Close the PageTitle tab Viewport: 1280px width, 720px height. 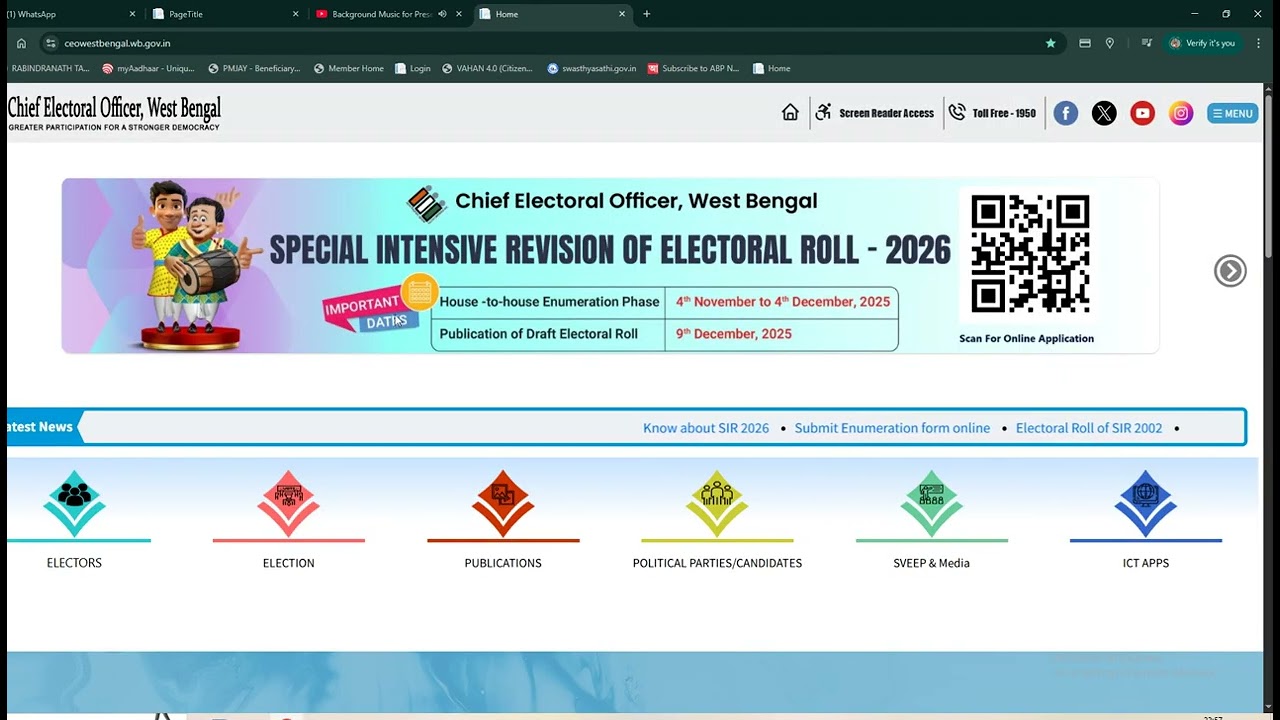[295, 14]
